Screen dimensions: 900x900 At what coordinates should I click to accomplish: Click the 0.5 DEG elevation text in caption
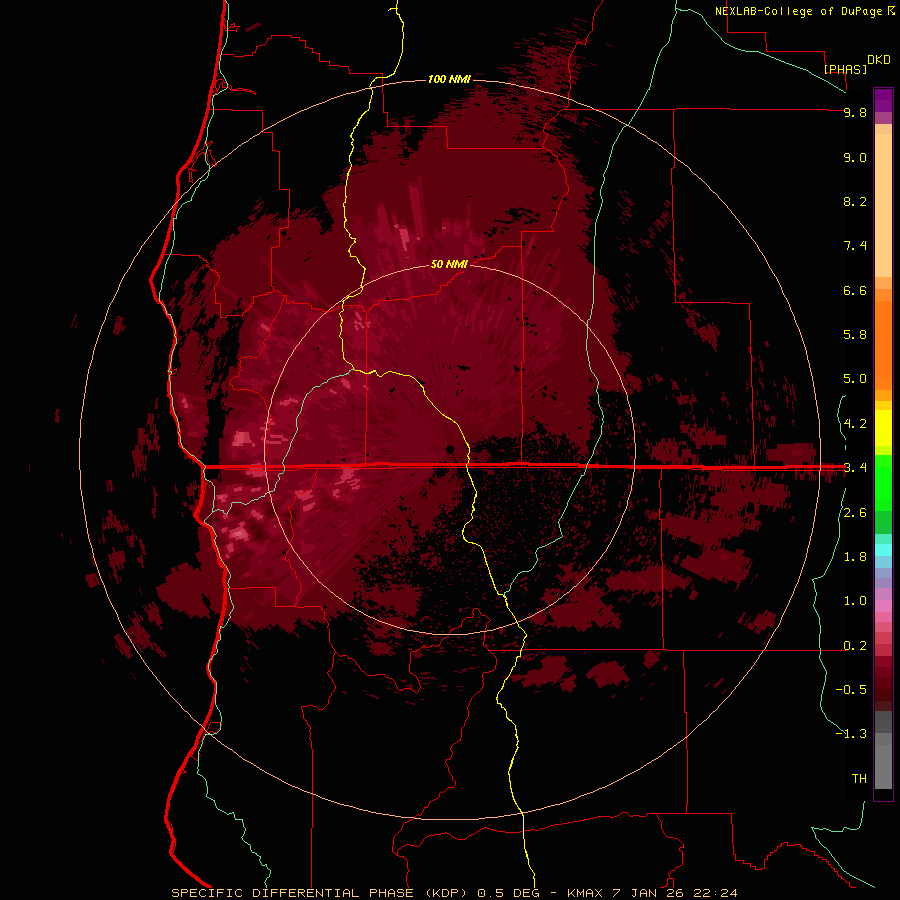pyautogui.click(x=511, y=893)
